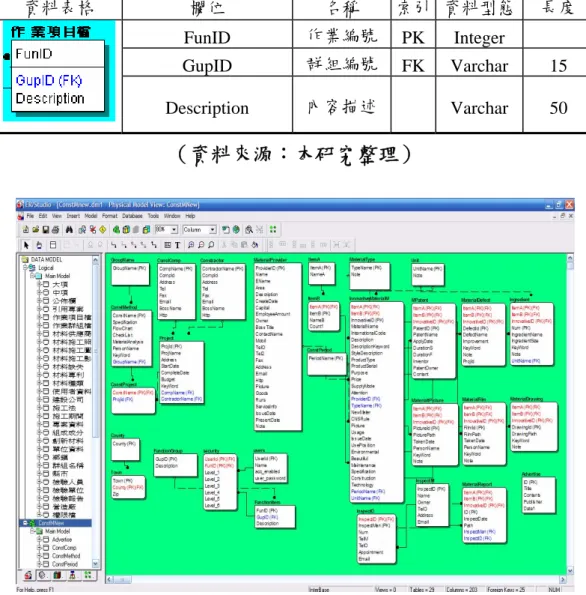
Task: Click the binoculars Find icon
Action: click(x=69, y=229)
